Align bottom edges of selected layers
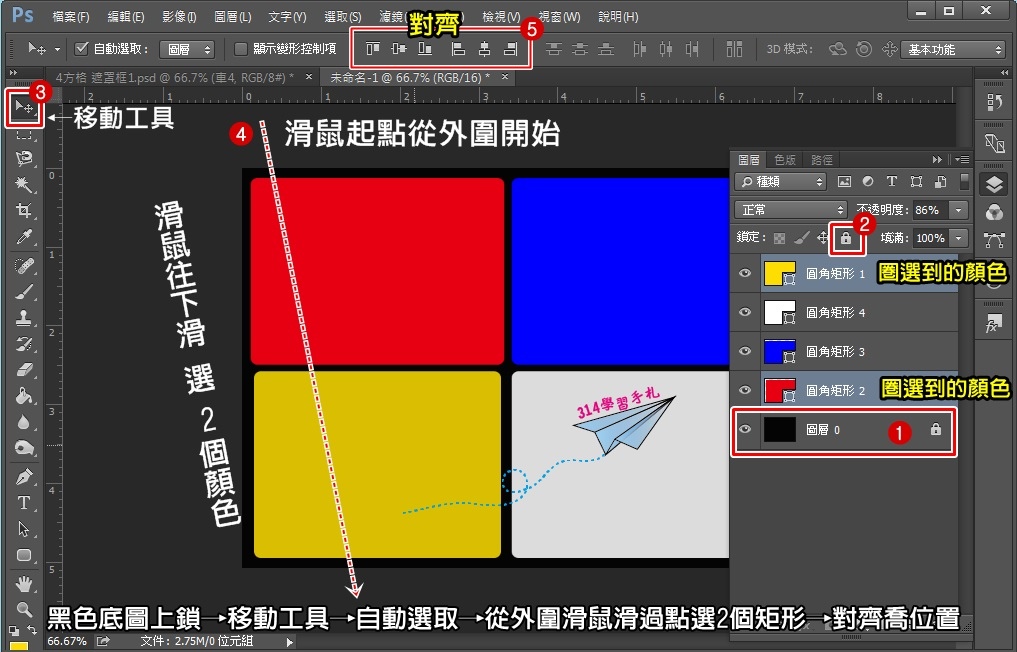This screenshot has width=1017, height=652. (x=425, y=49)
